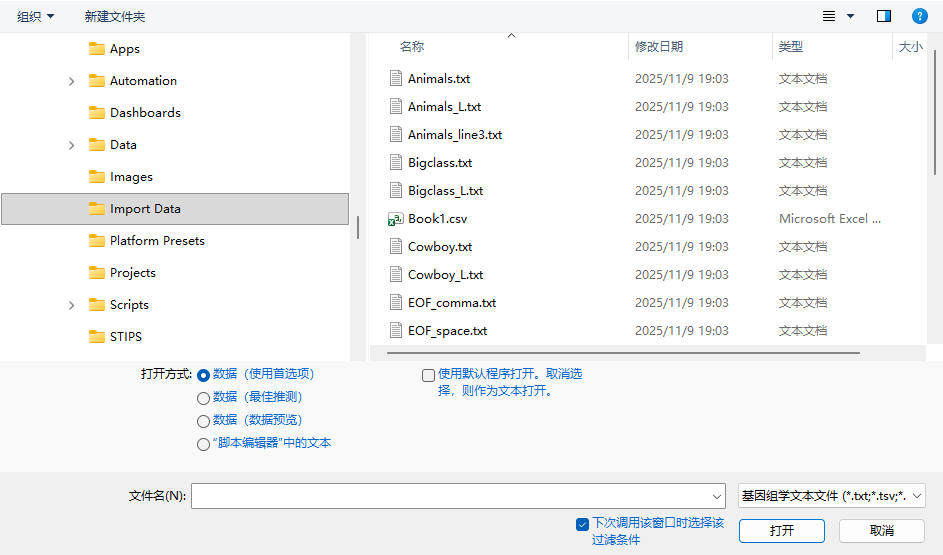
Task: Select the Data folder icon
Action: [x=96, y=144]
